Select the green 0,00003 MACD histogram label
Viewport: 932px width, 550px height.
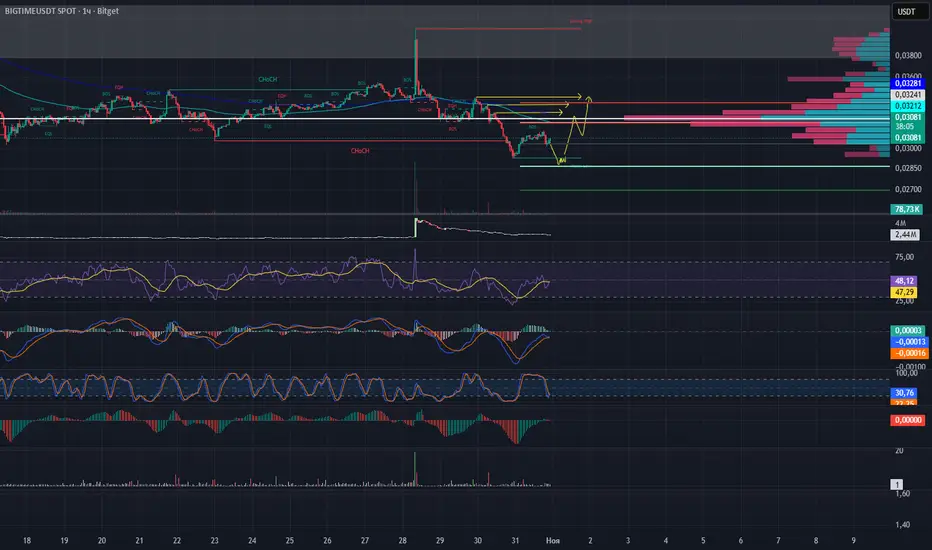click(908, 331)
